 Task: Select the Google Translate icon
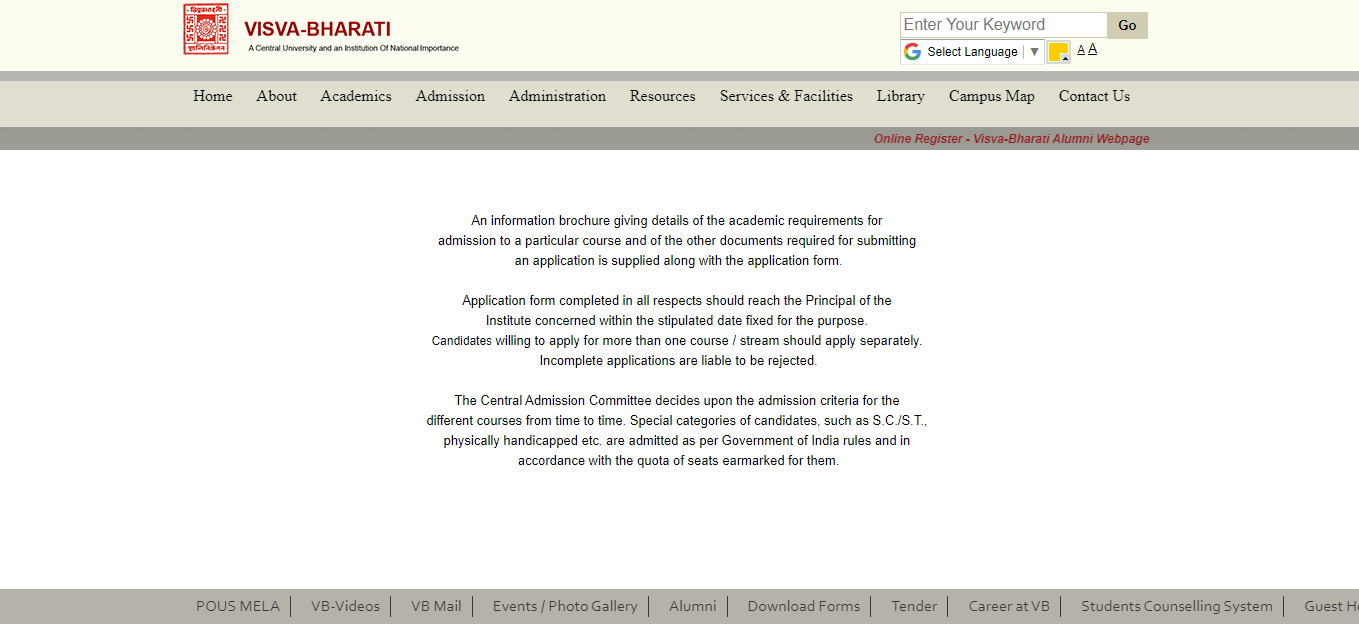(912, 50)
